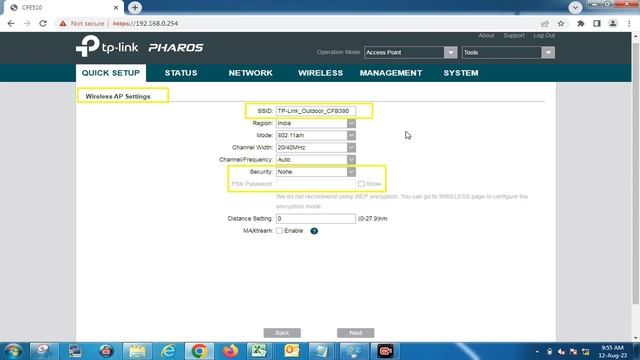Viewport: 640px width, 360px height.
Task: Toggle the Chrome side panel icon
Action: (597, 24)
